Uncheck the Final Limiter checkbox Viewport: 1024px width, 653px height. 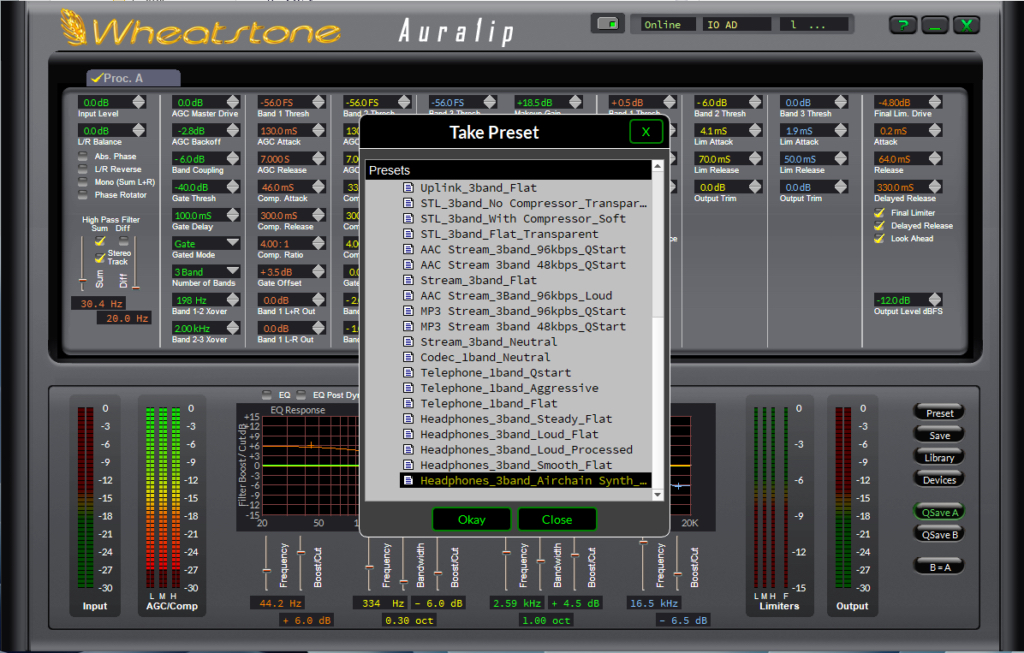(880, 213)
